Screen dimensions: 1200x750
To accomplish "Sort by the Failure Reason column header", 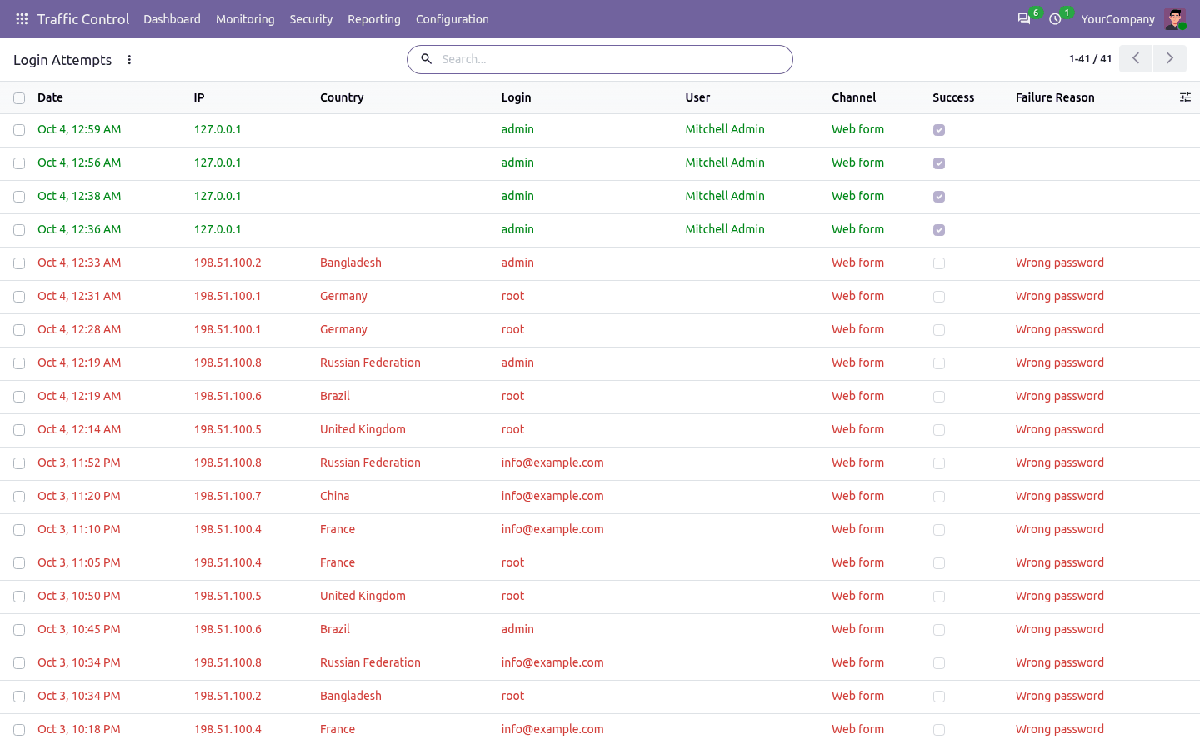I will [x=1055, y=98].
